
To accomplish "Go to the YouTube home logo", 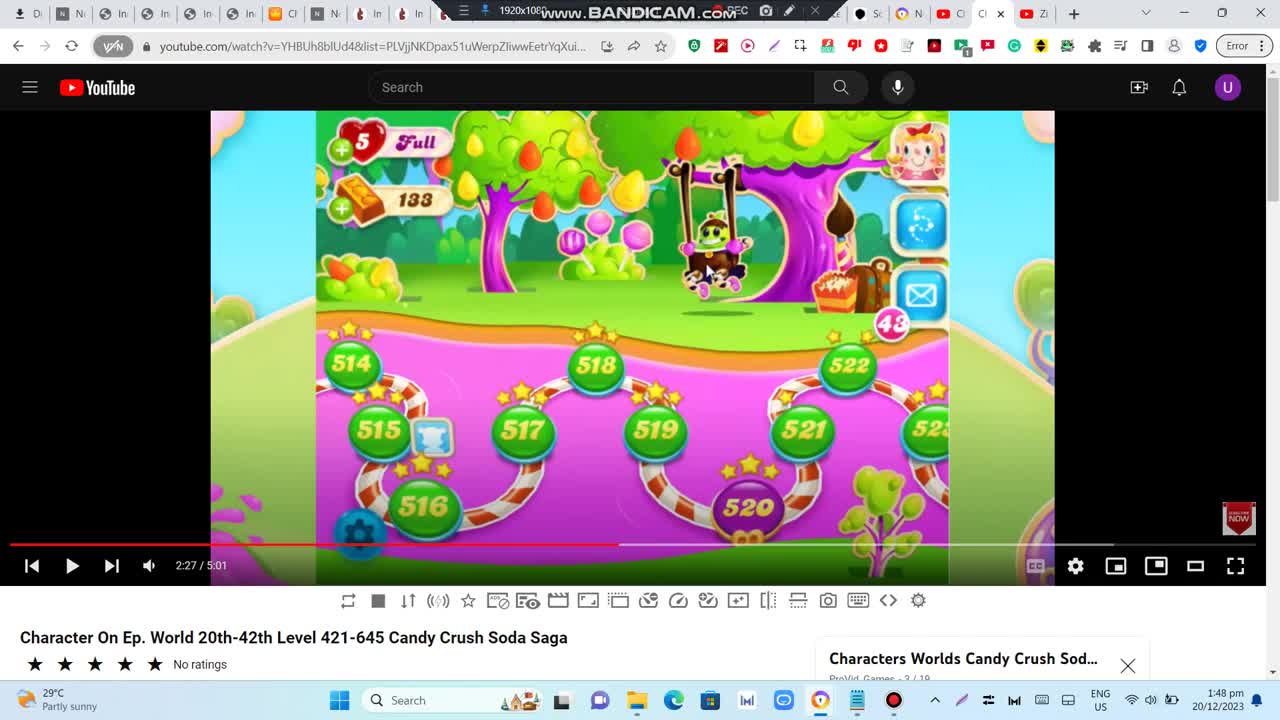I will [97, 88].
